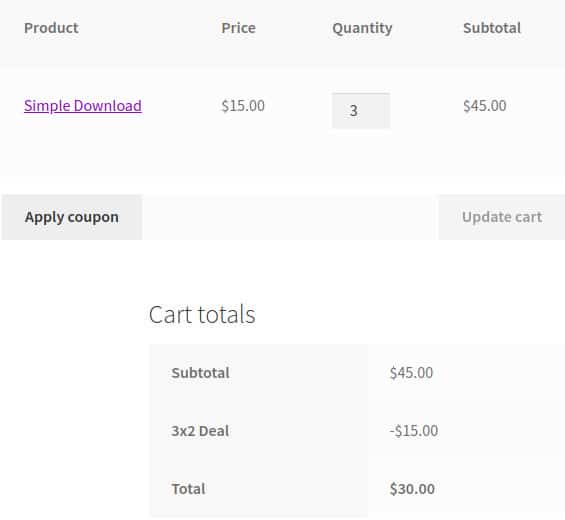Click the Subtotal column header in cart table

tap(492, 28)
